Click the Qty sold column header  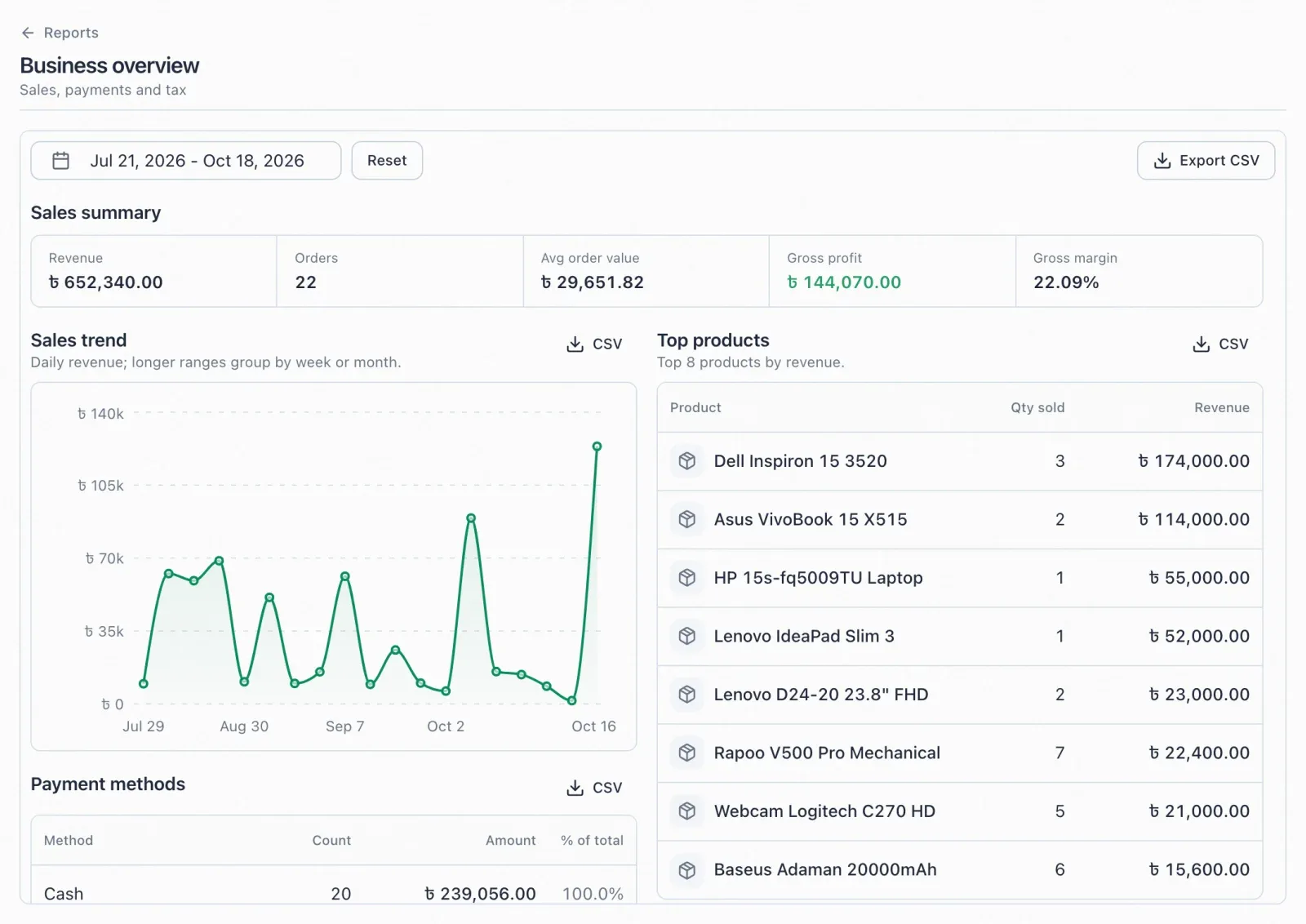(1037, 407)
